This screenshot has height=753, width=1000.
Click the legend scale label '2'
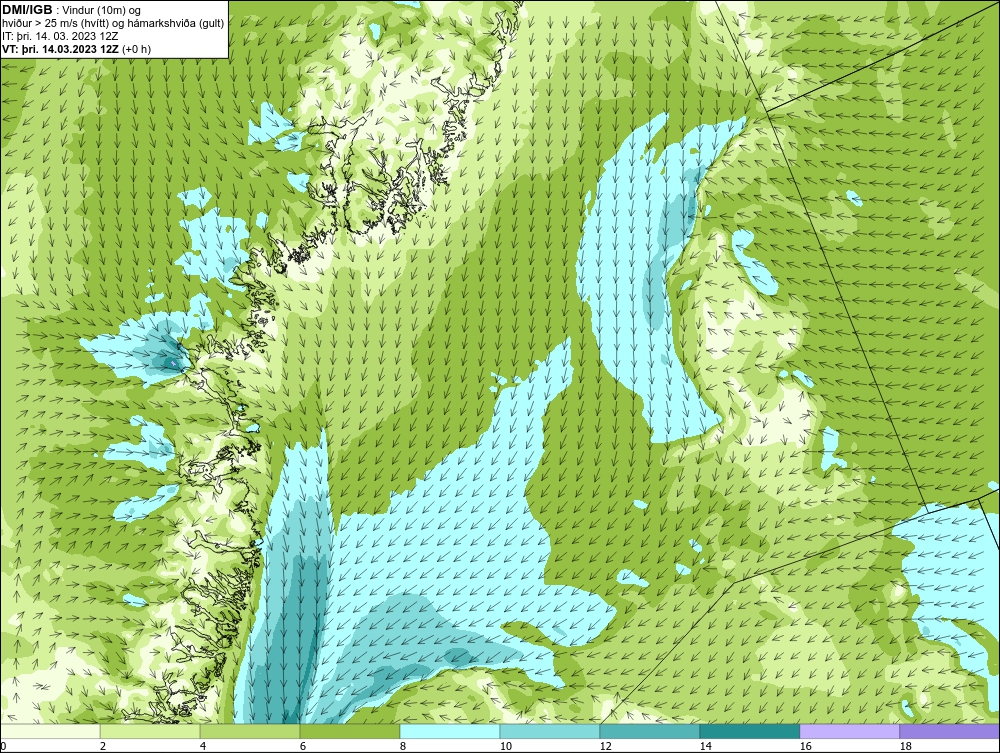[x=103, y=746]
